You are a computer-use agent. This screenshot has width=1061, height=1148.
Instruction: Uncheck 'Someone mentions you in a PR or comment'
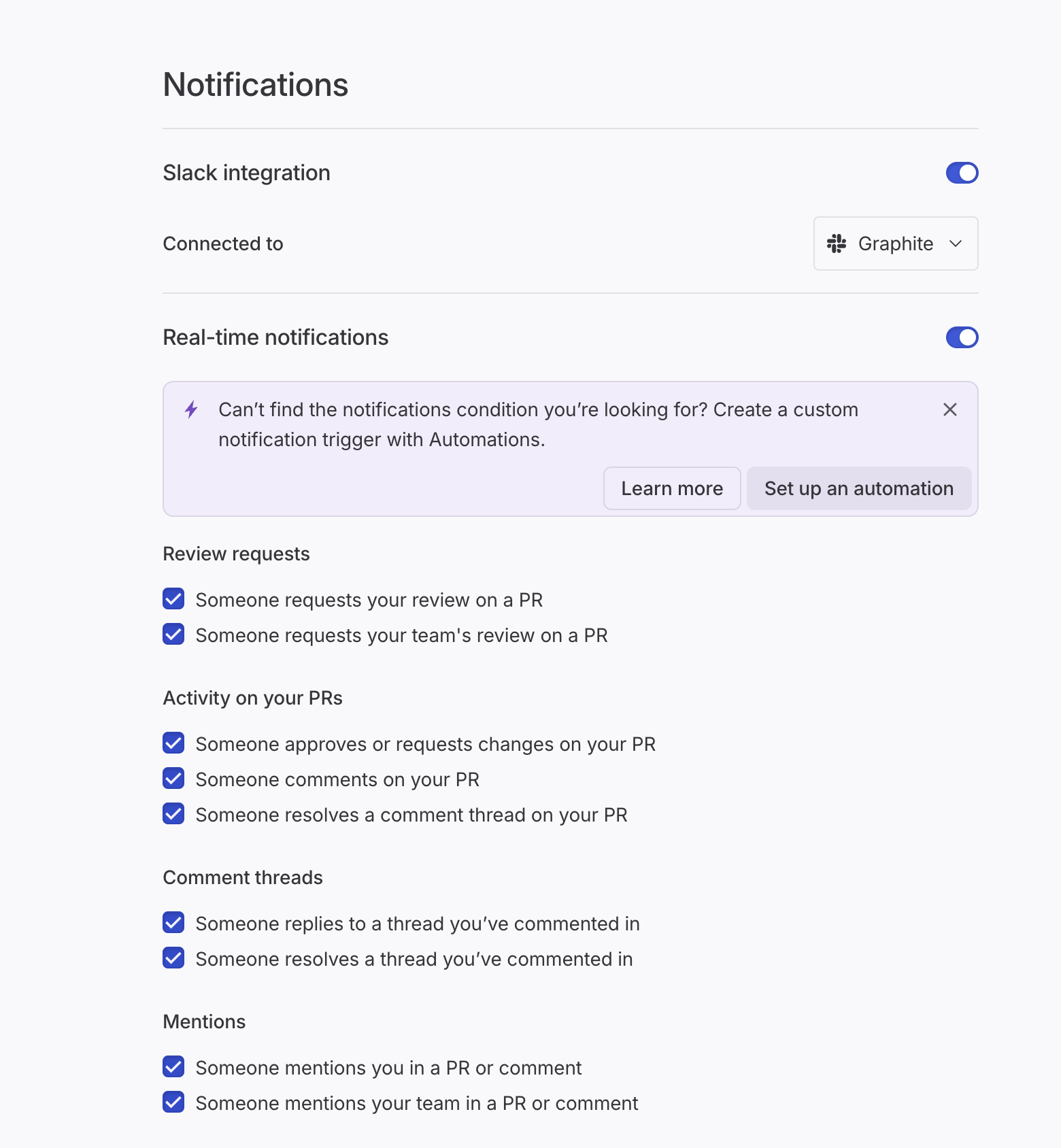pyautogui.click(x=173, y=1066)
